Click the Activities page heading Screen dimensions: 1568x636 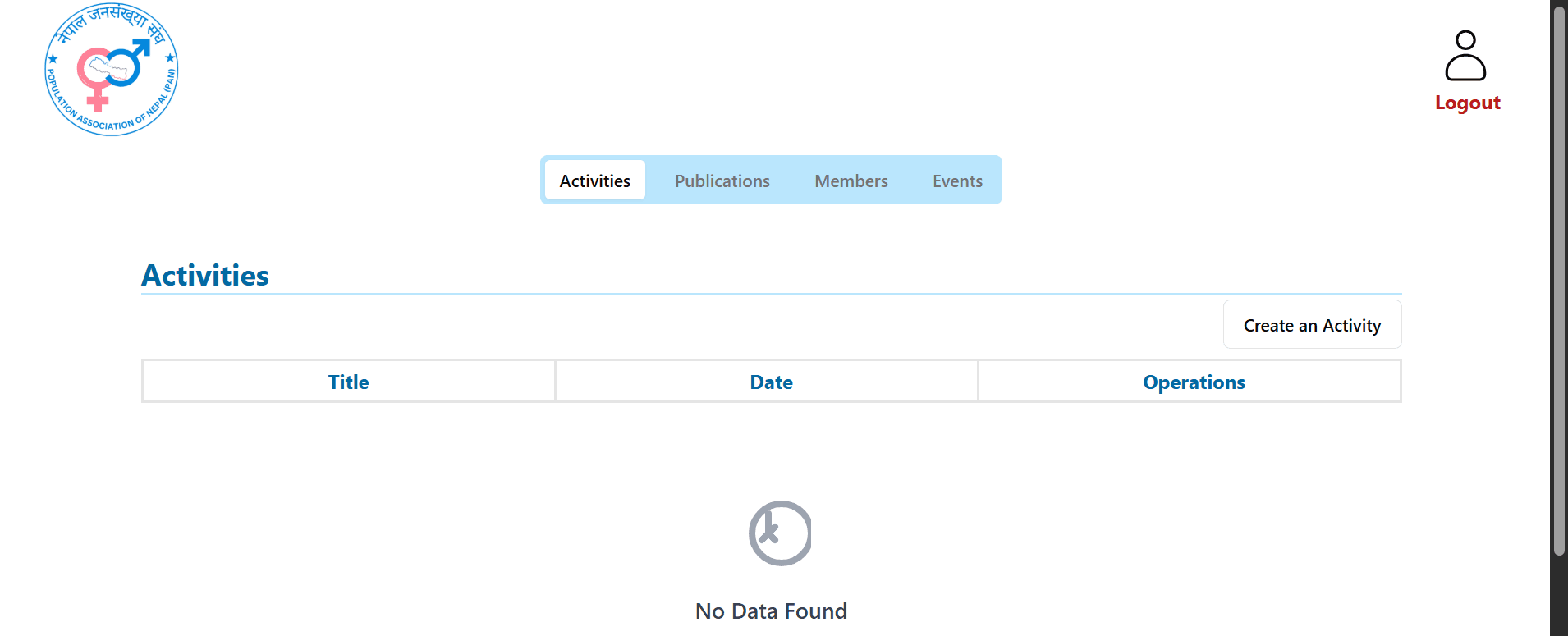tap(205, 276)
